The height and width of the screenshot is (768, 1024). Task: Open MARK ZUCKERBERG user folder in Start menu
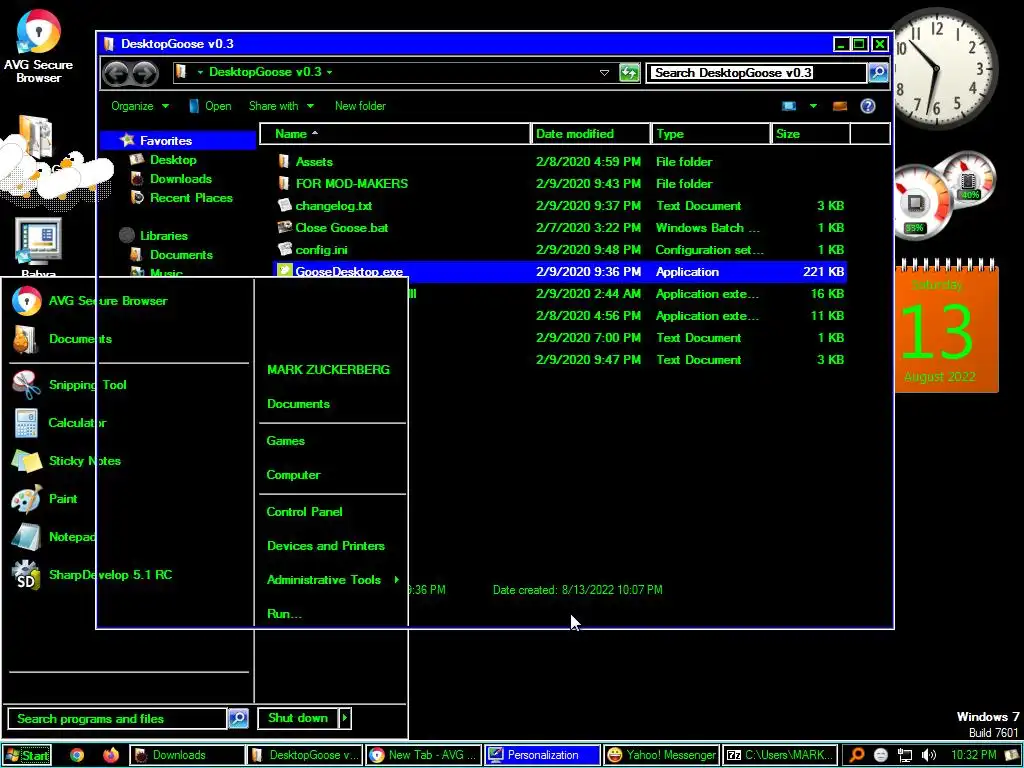(328, 370)
